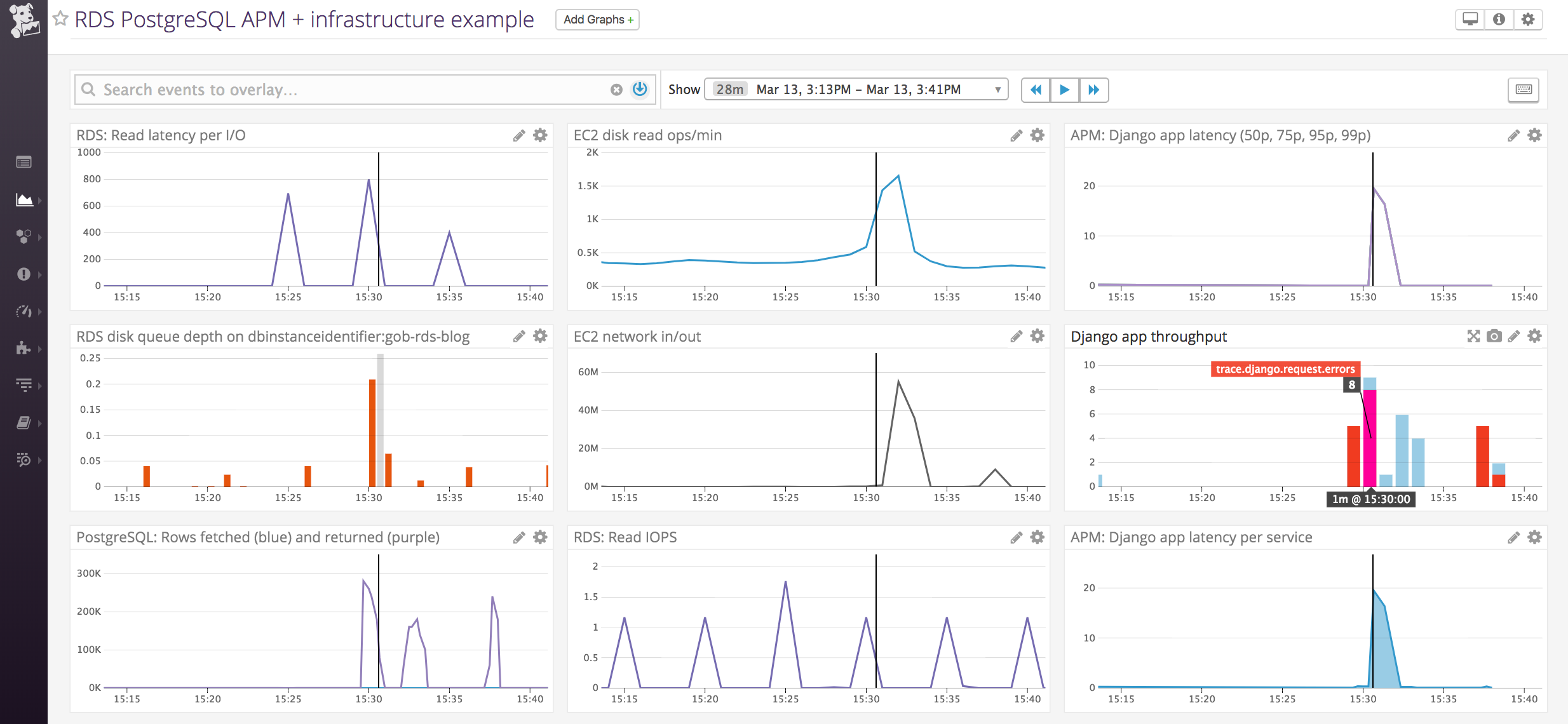Expand the Logs sidebar item chevron

click(x=41, y=385)
